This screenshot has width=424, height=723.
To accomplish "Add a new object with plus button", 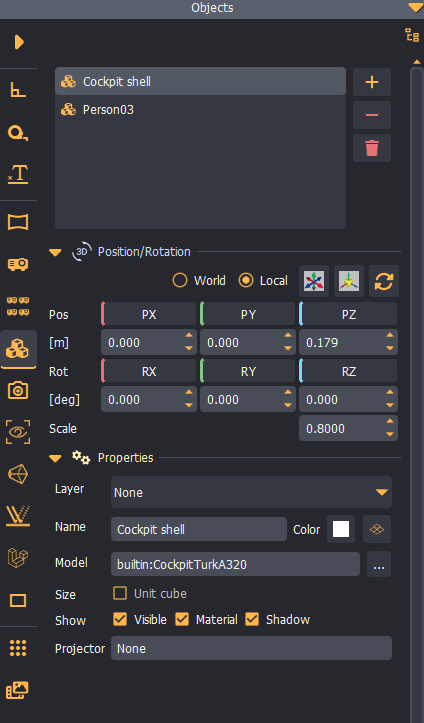I will (372, 82).
